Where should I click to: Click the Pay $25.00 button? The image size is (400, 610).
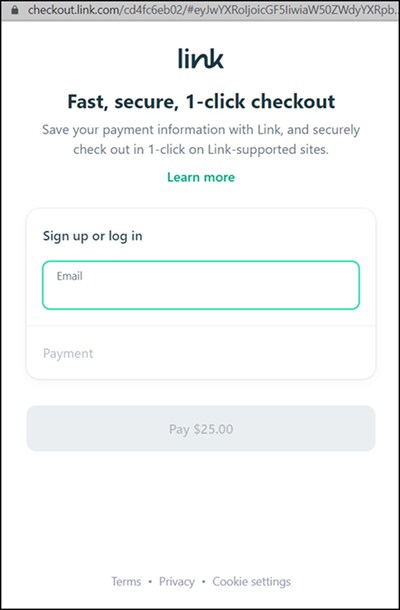(201, 429)
